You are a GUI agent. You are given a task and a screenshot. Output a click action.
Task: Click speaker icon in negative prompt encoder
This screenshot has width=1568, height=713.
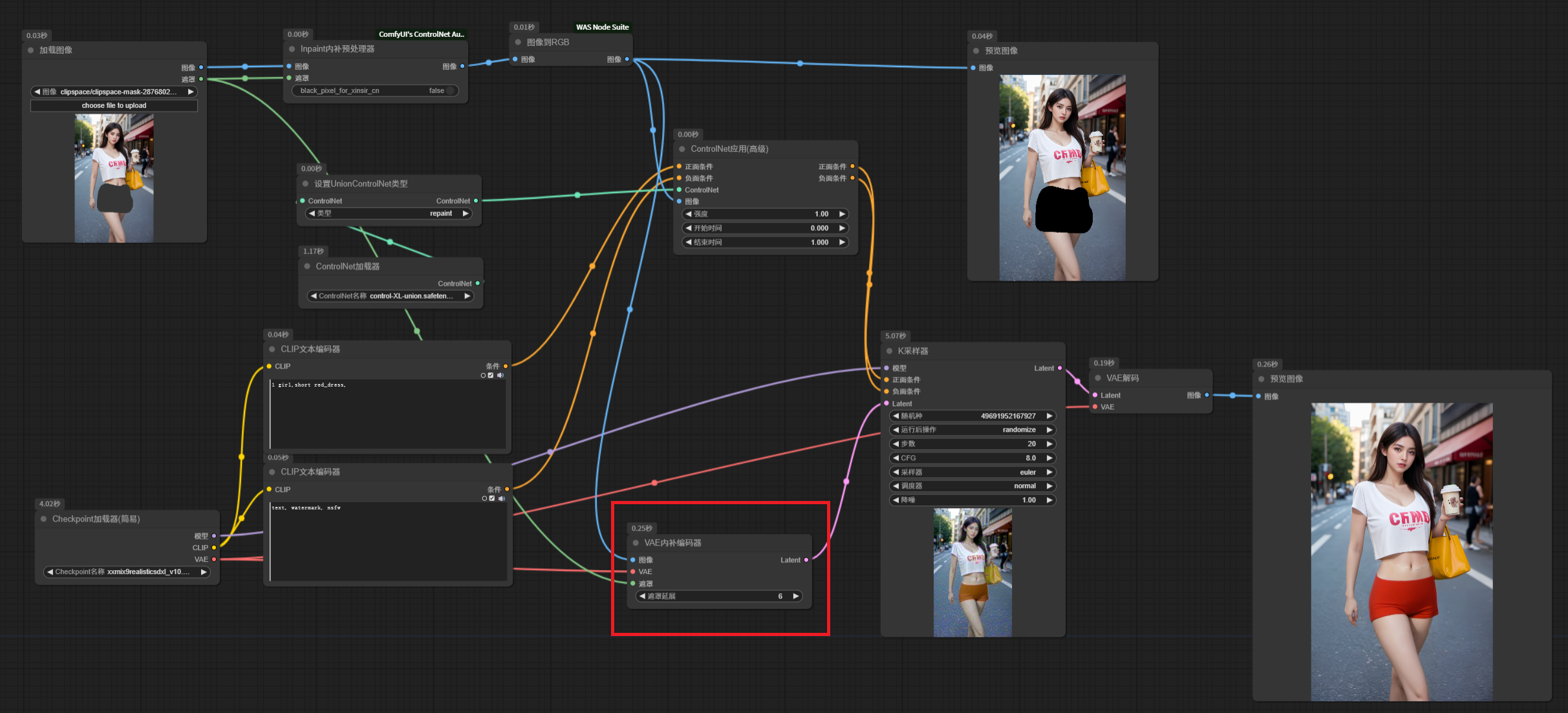point(501,498)
